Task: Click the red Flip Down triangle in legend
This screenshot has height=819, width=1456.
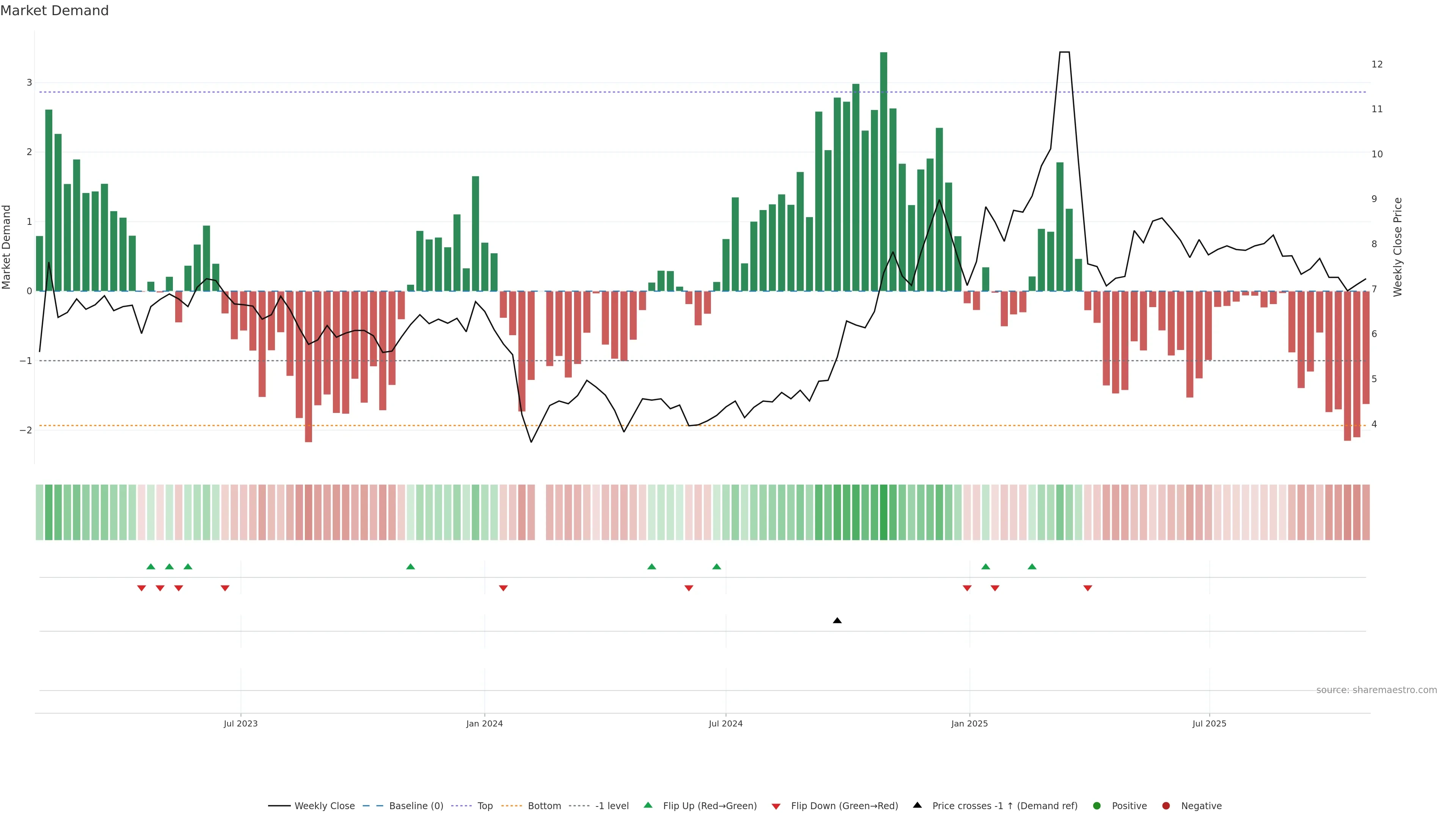Action: (776, 806)
